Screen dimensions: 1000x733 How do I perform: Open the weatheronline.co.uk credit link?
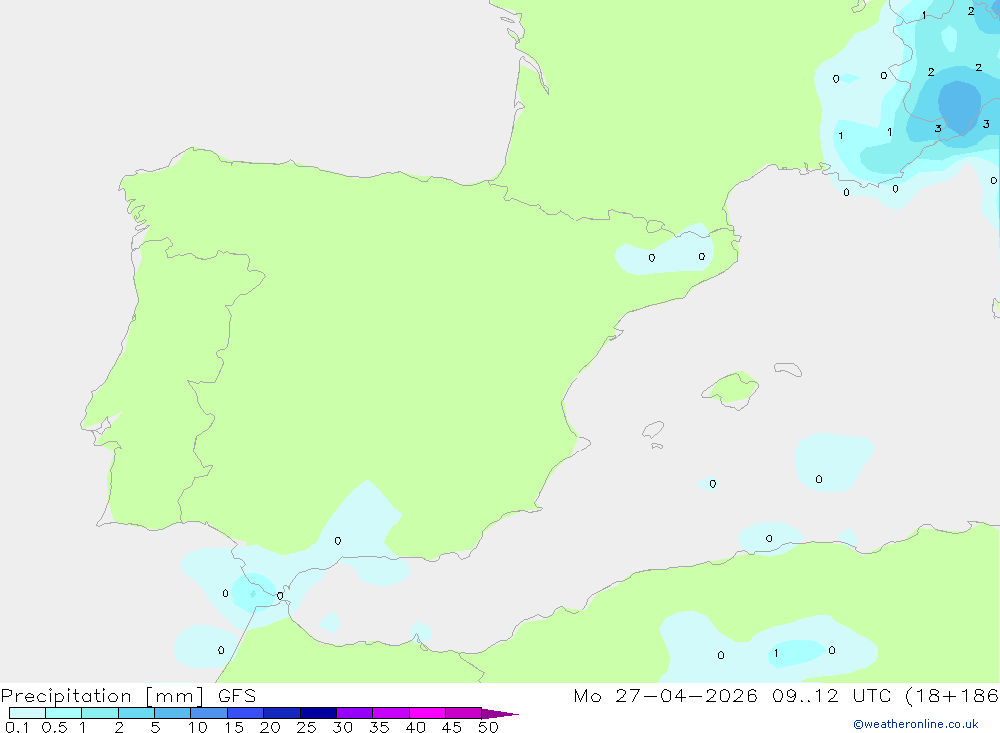point(916,724)
